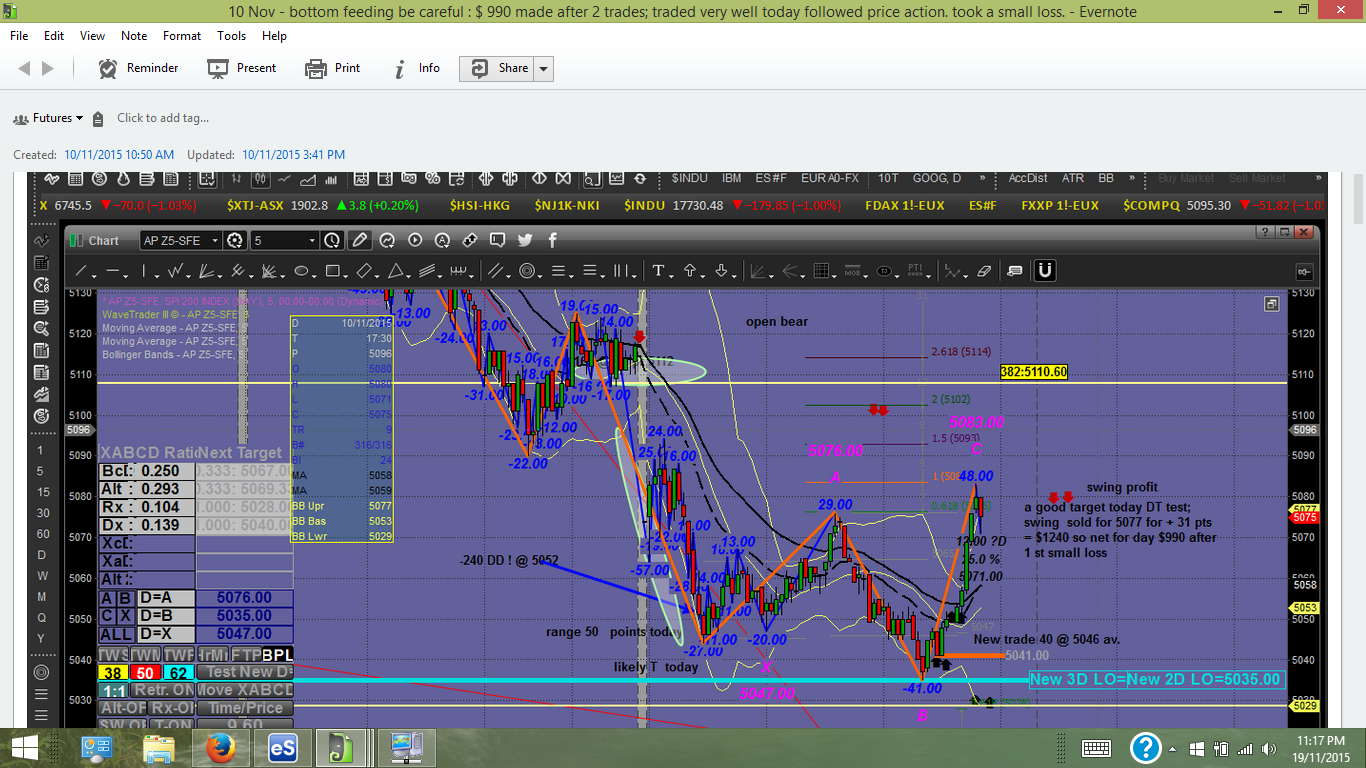Viewport: 1366px width, 768px height.
Task: Click the speech bubble icon in chart title bar
Action: (x=496, y=240)
